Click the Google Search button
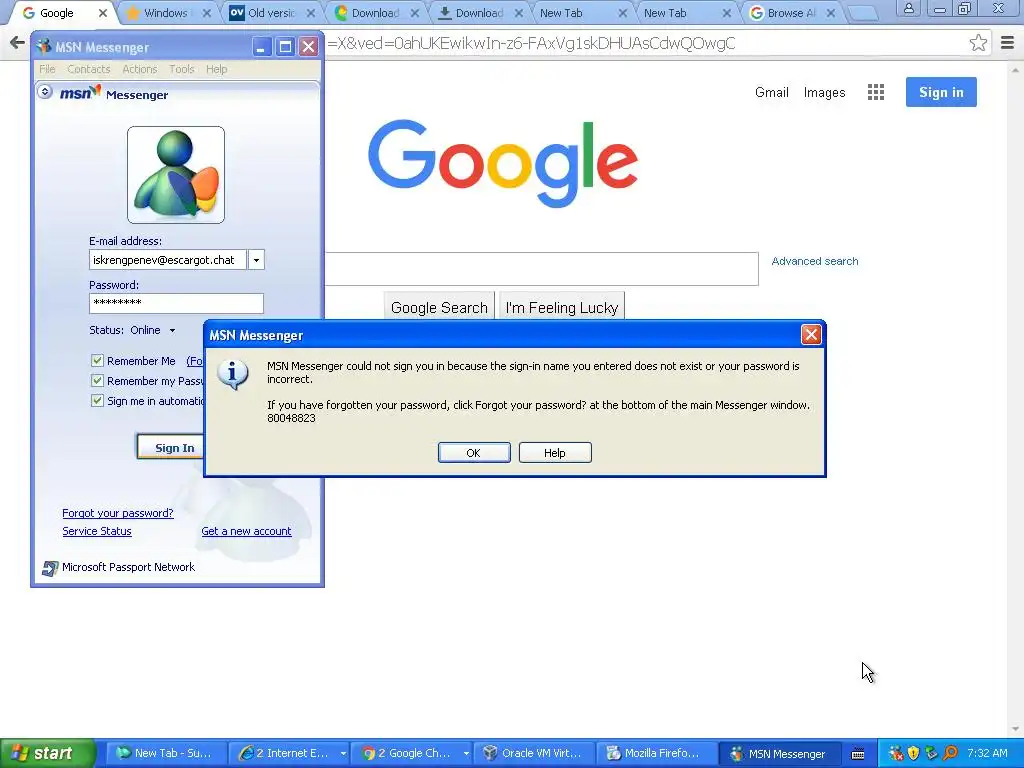1024x768 pixels. (439, 308)
